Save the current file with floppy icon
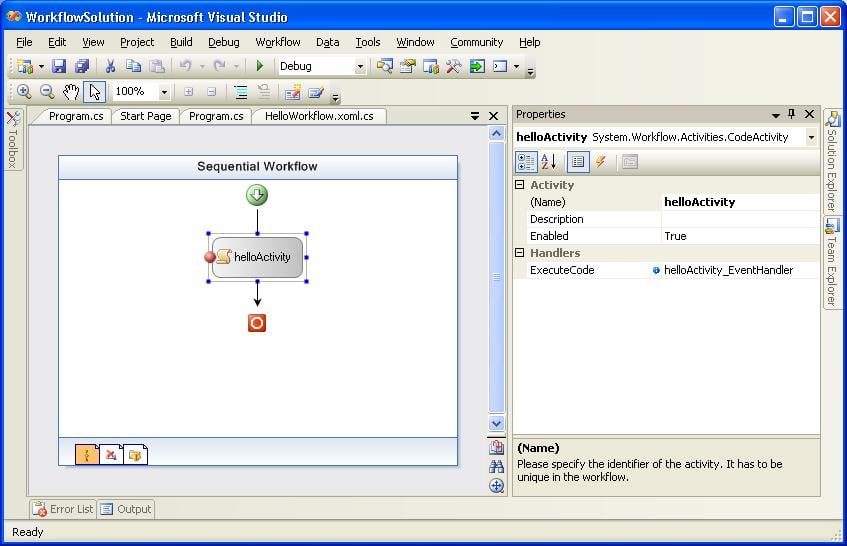 [59, 66]
